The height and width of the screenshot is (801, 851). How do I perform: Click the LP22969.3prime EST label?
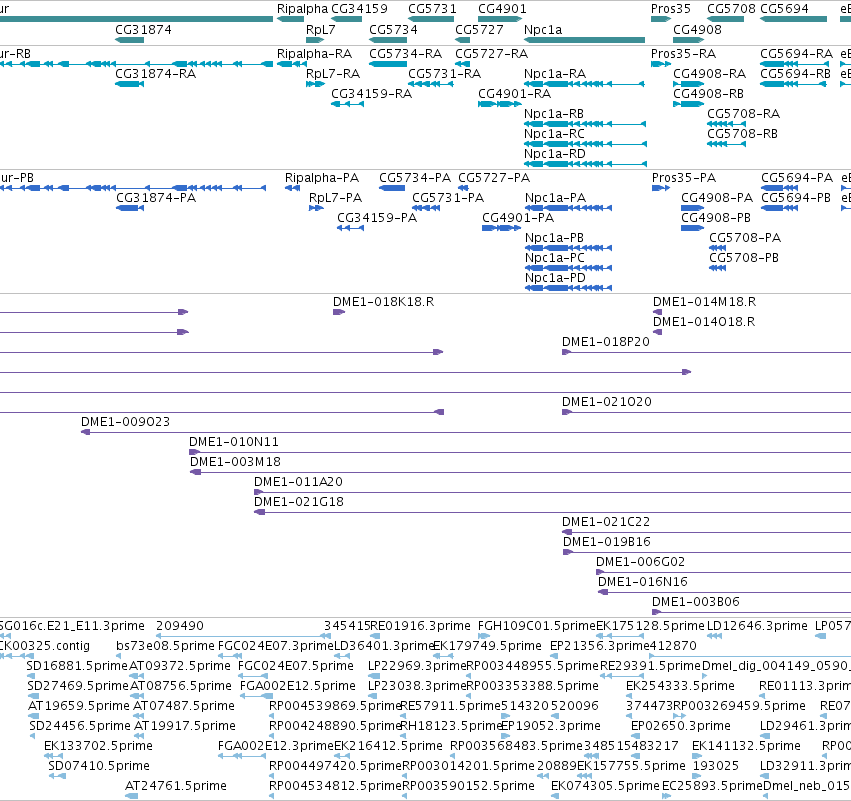pos(417,665)
